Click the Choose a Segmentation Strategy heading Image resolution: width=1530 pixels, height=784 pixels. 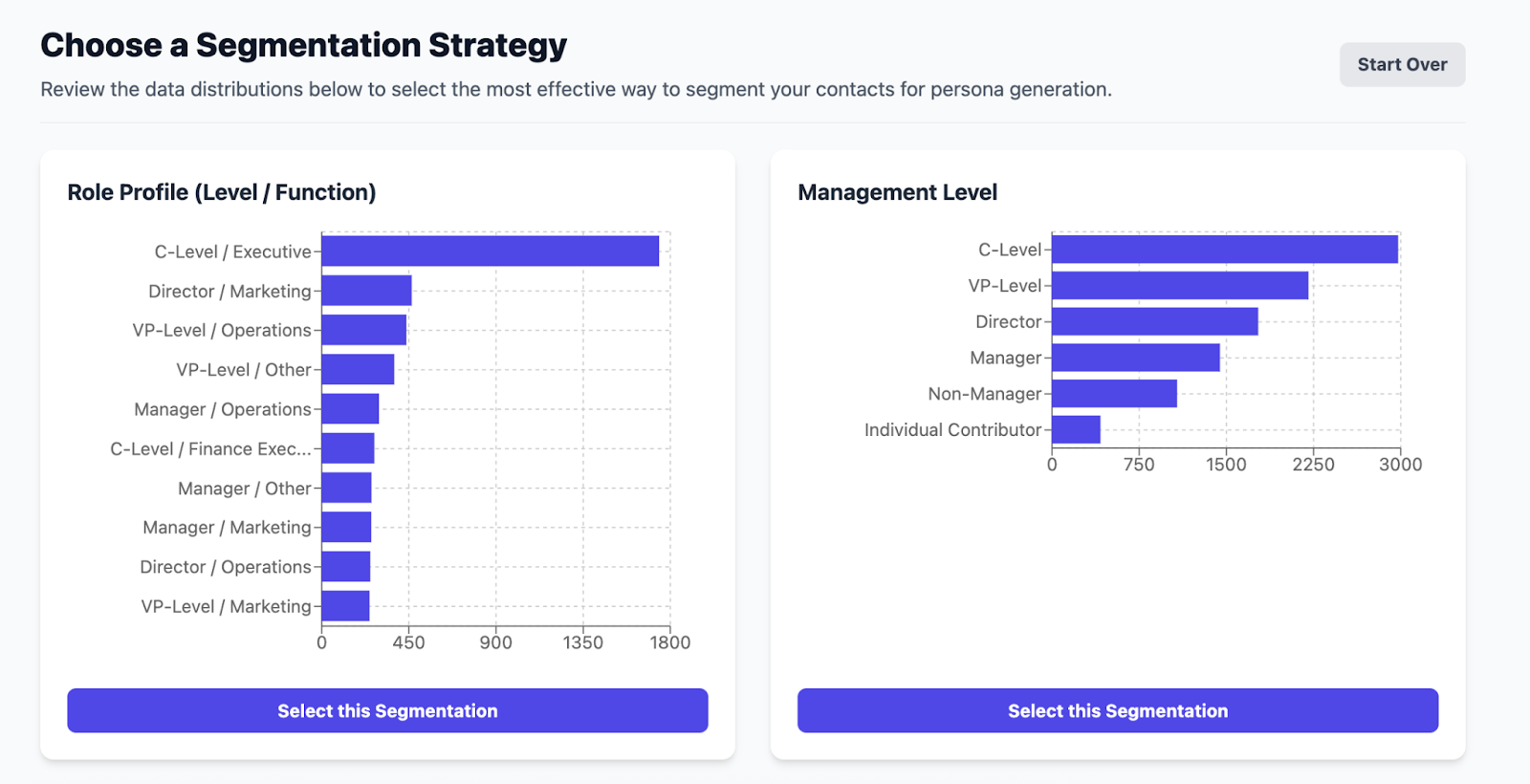(303, 45)
